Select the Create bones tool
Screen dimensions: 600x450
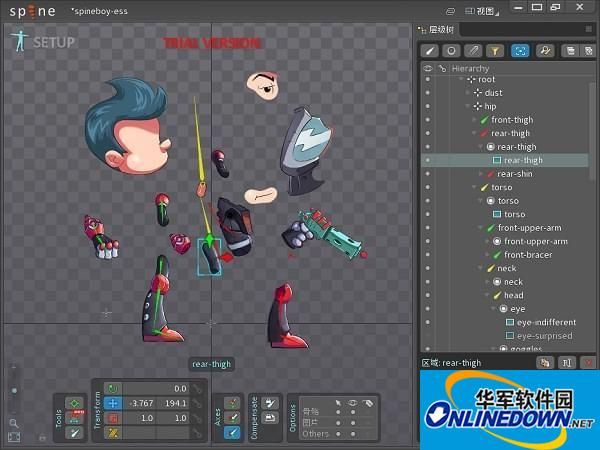click(x=74, y=433)
